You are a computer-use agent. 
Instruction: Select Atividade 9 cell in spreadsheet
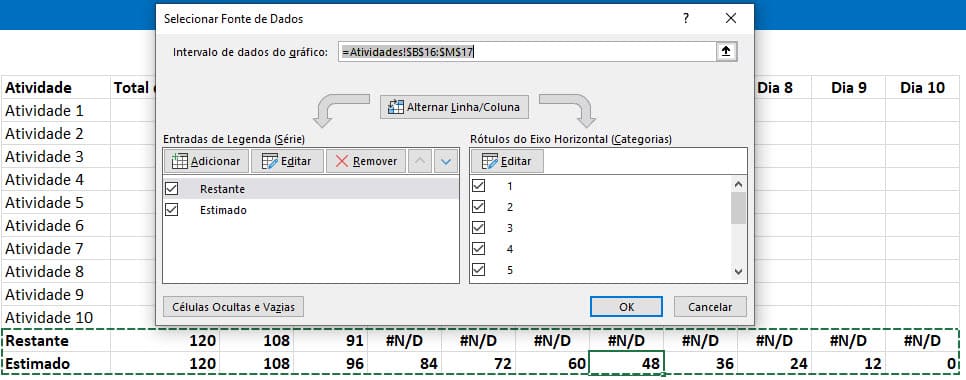(x=55, y=294)
